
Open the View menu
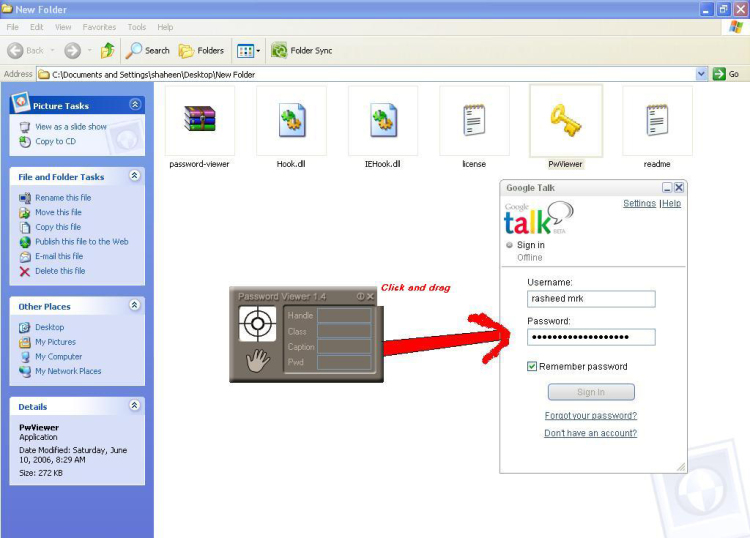point(63,27)
